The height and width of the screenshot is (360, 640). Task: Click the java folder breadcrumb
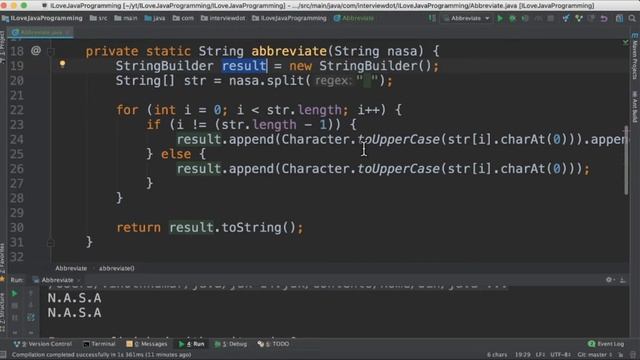(x=155, y=18)
